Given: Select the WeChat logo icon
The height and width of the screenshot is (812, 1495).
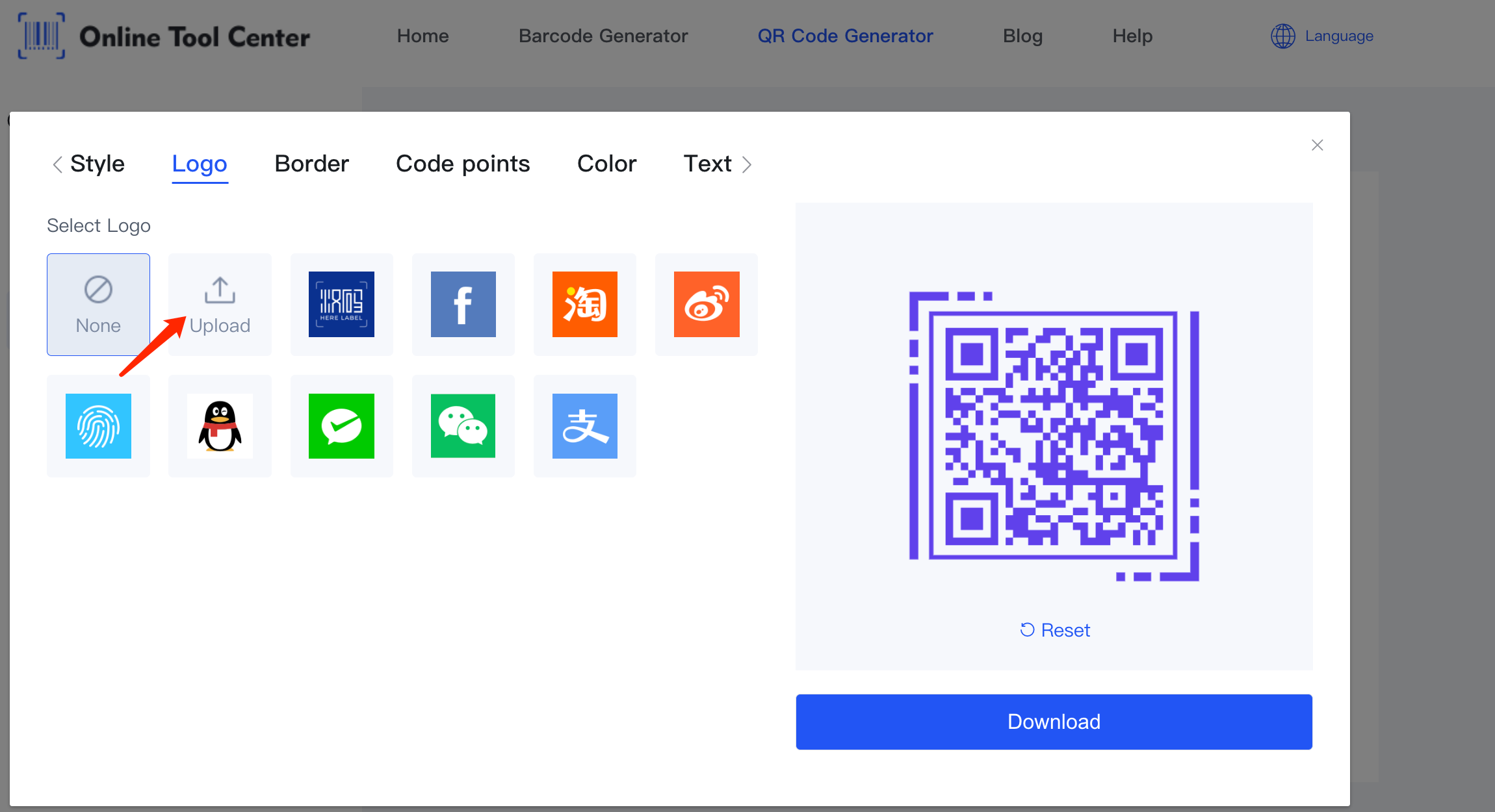Looking at the screenshot, I should [x=463, y=426].
